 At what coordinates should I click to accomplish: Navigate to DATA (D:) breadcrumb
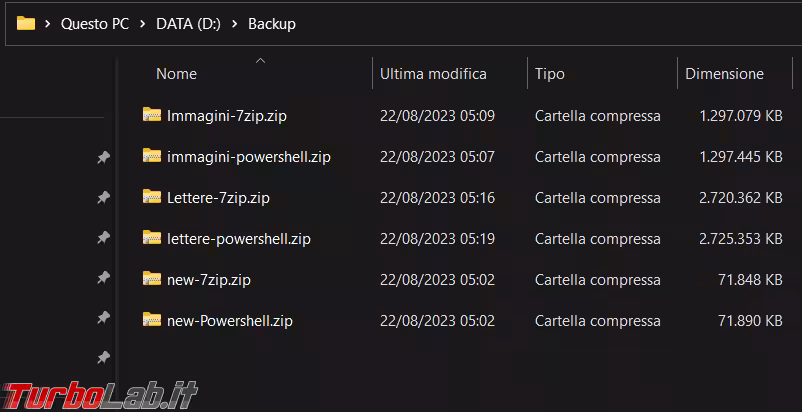tap(190, 24)
